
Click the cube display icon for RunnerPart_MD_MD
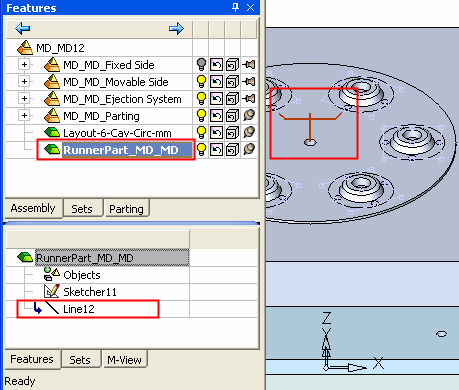232,150
